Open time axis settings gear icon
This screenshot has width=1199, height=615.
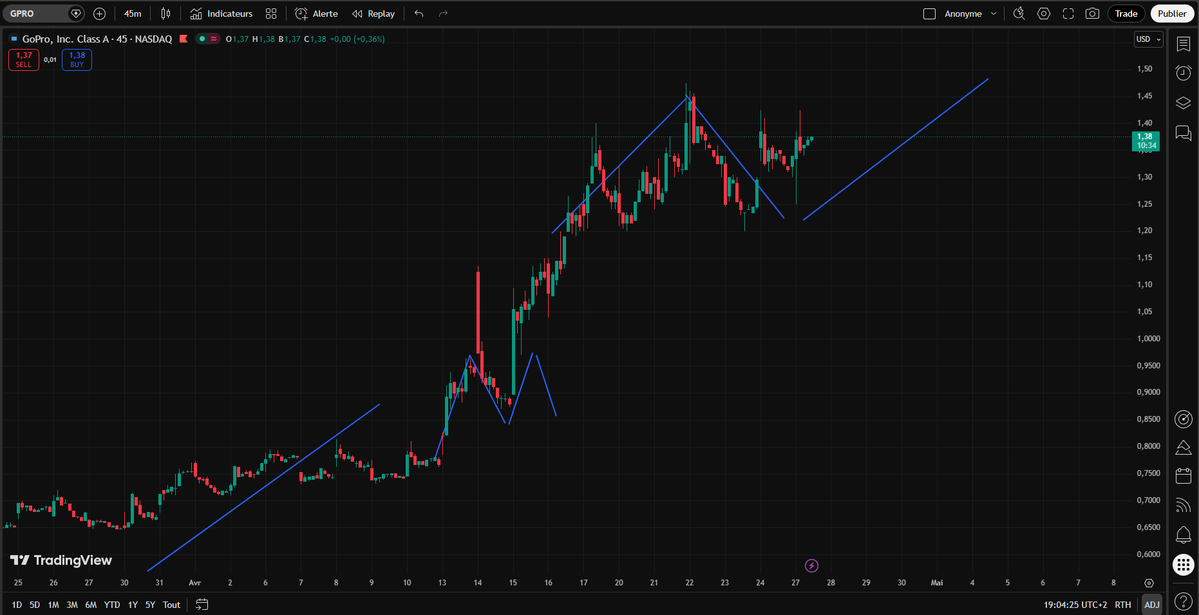(1149, 582)
